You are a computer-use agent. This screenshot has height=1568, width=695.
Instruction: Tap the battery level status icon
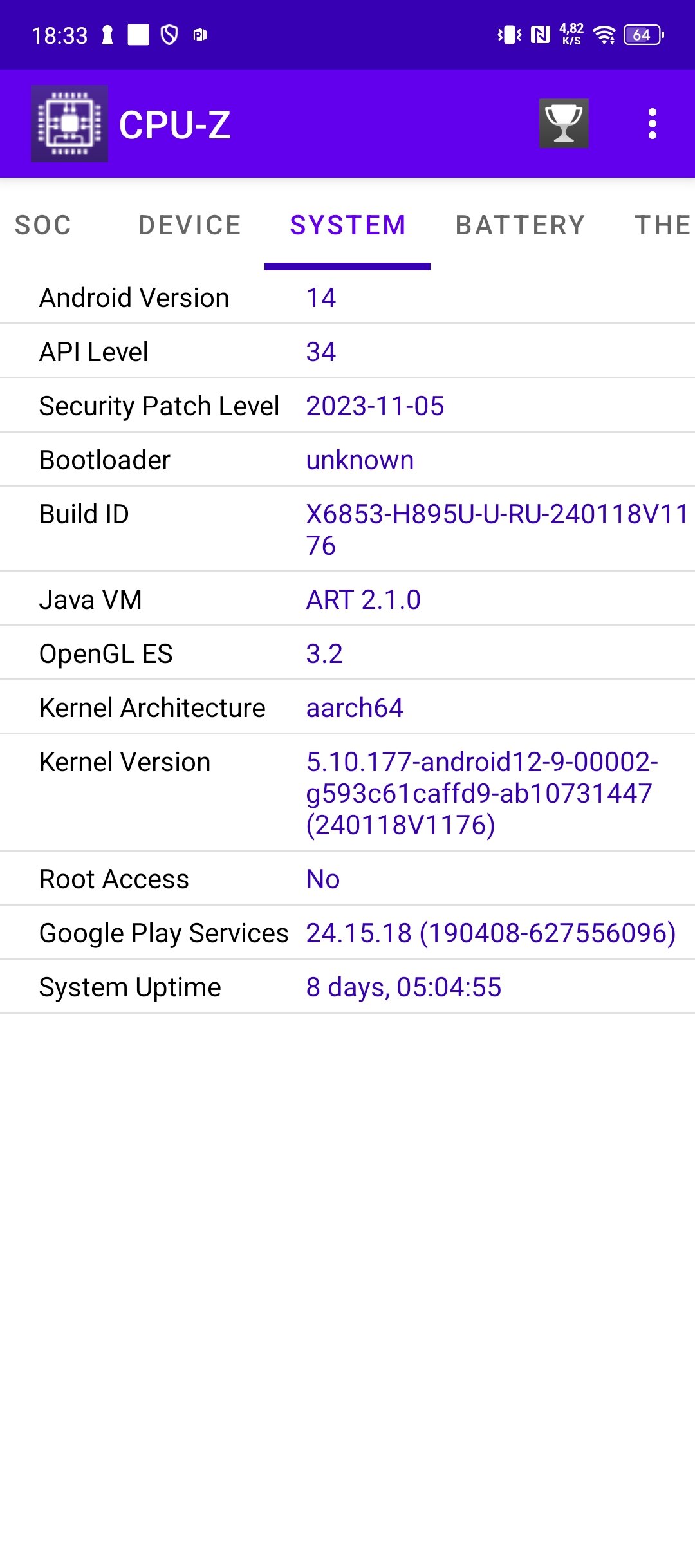(x=644, y=35)
